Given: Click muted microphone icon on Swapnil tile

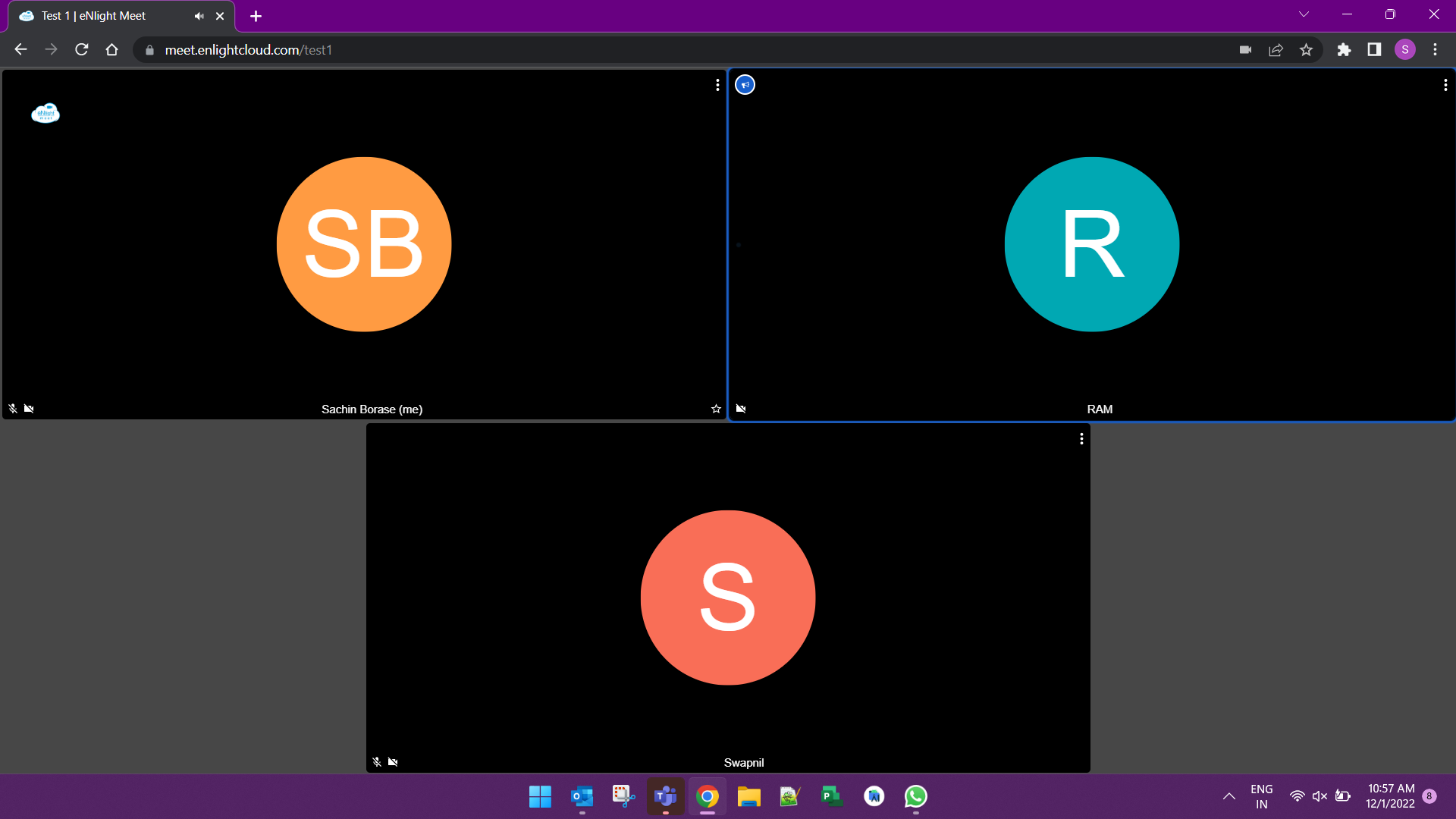Looking at the screenshot, I should click(x=377, y=762).
